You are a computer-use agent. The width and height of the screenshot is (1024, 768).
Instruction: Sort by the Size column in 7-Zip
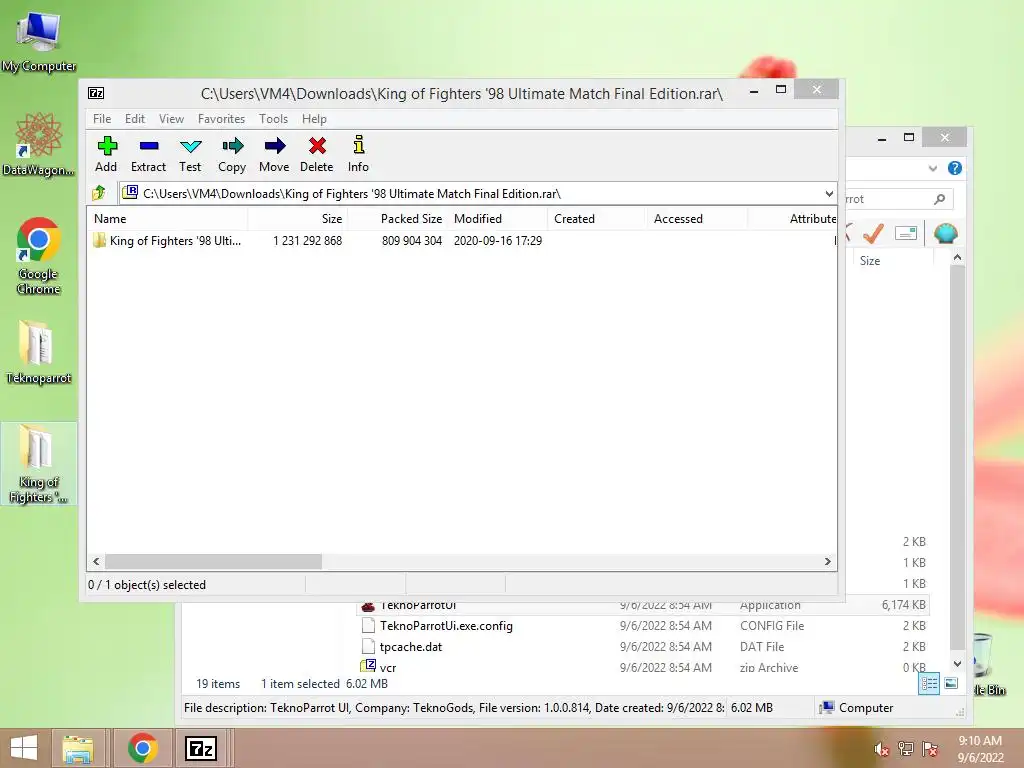(x=298, y=219)
